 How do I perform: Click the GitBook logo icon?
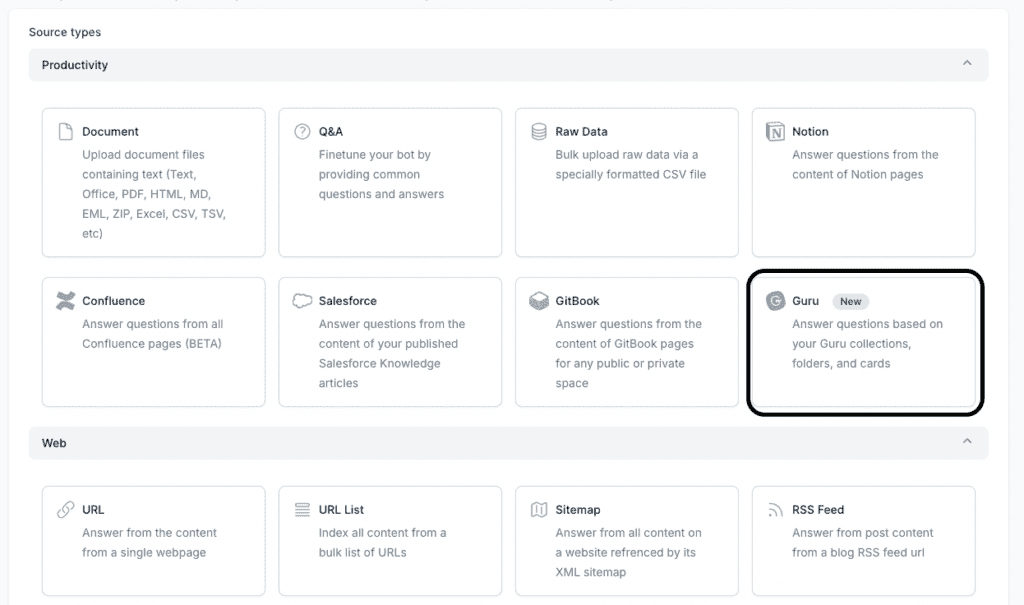[x=539, y=301]
